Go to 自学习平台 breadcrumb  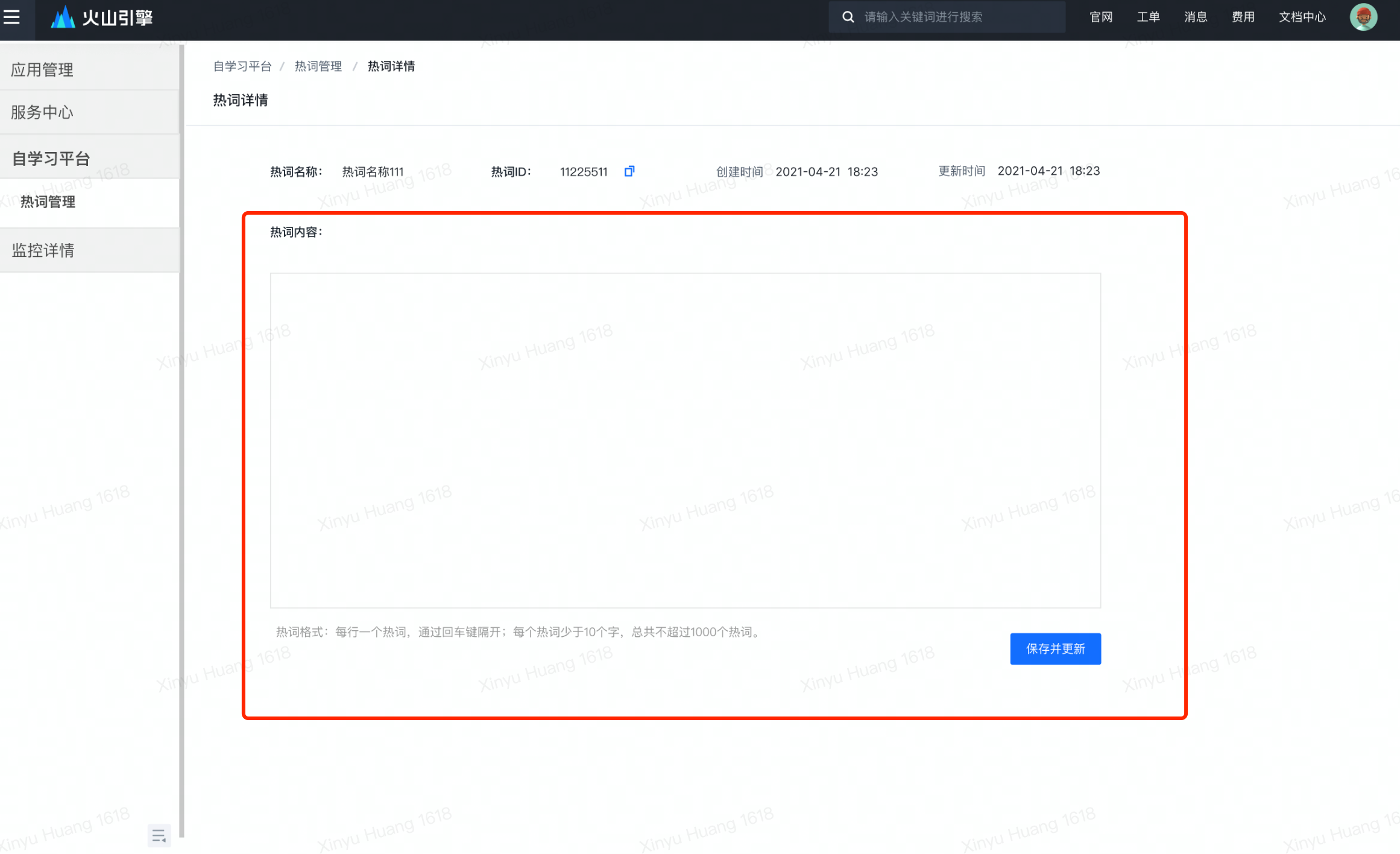pyautogui.click(x=242, y=66)
